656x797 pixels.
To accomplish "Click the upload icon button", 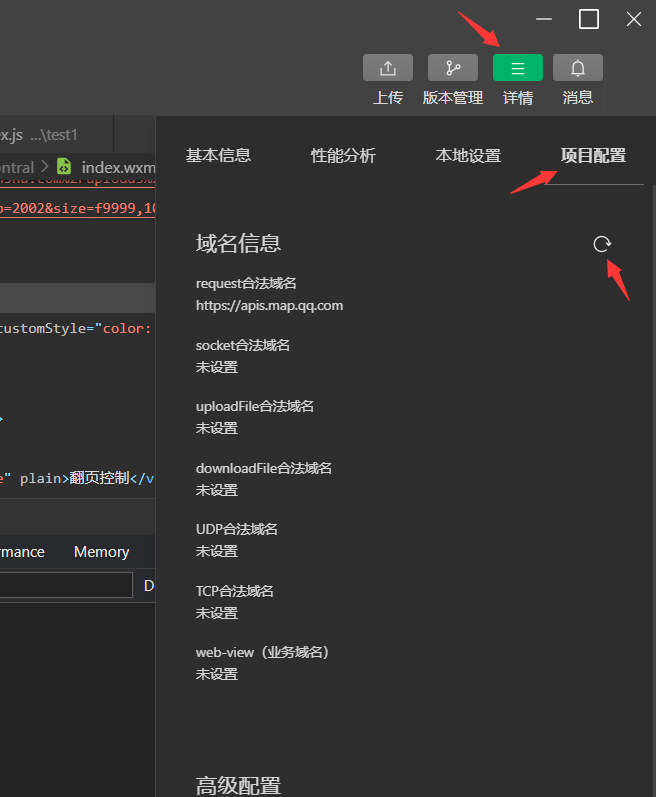I will point(388,68).
